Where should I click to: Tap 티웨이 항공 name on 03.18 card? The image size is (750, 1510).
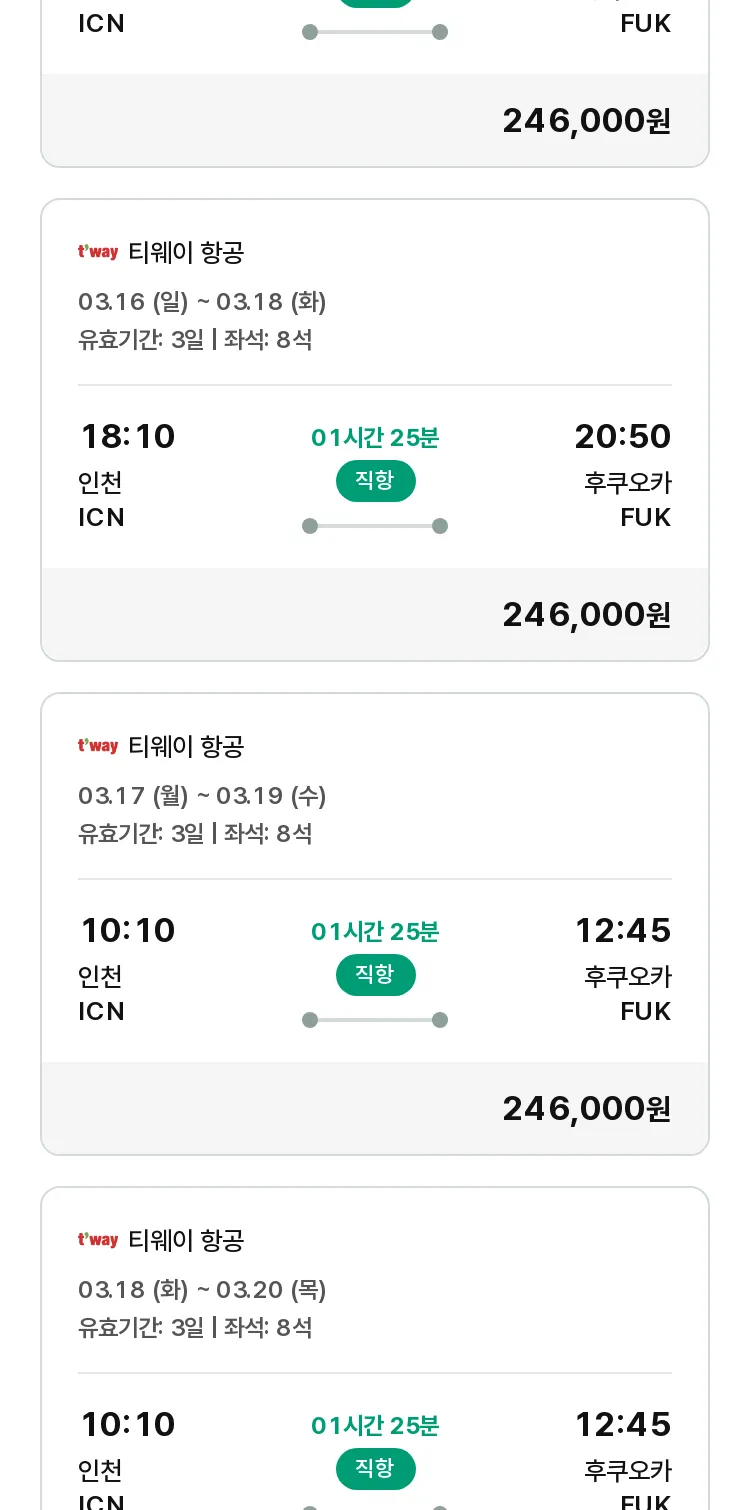186,1241
